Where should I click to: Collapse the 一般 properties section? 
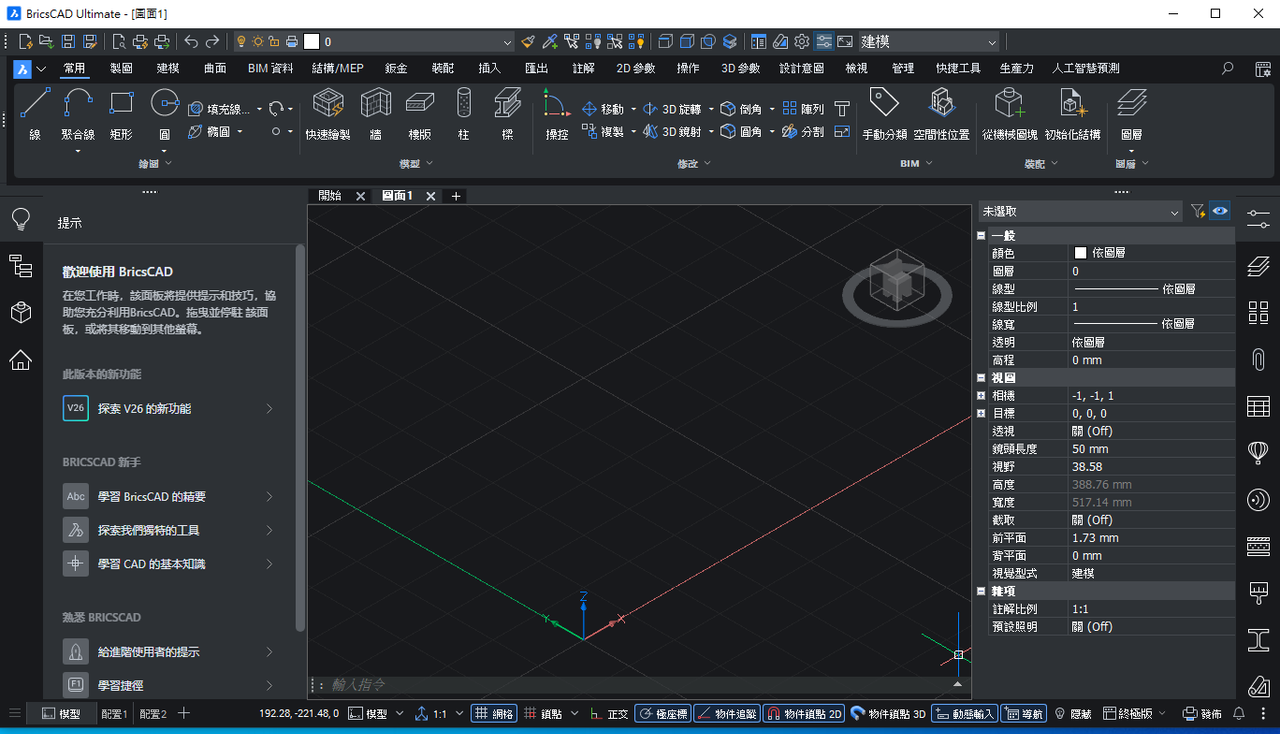982,235
